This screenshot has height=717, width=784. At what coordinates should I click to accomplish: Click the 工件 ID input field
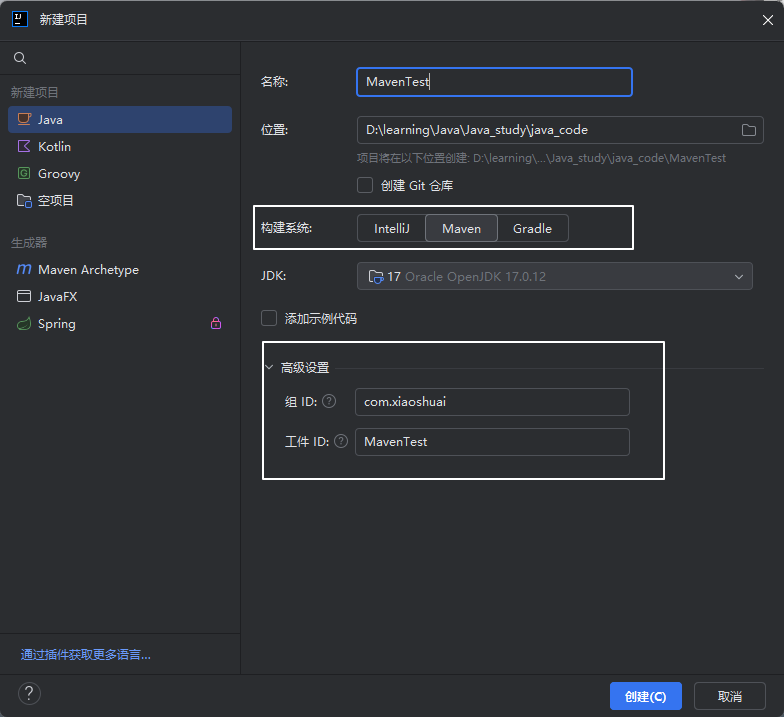(492, 442)
